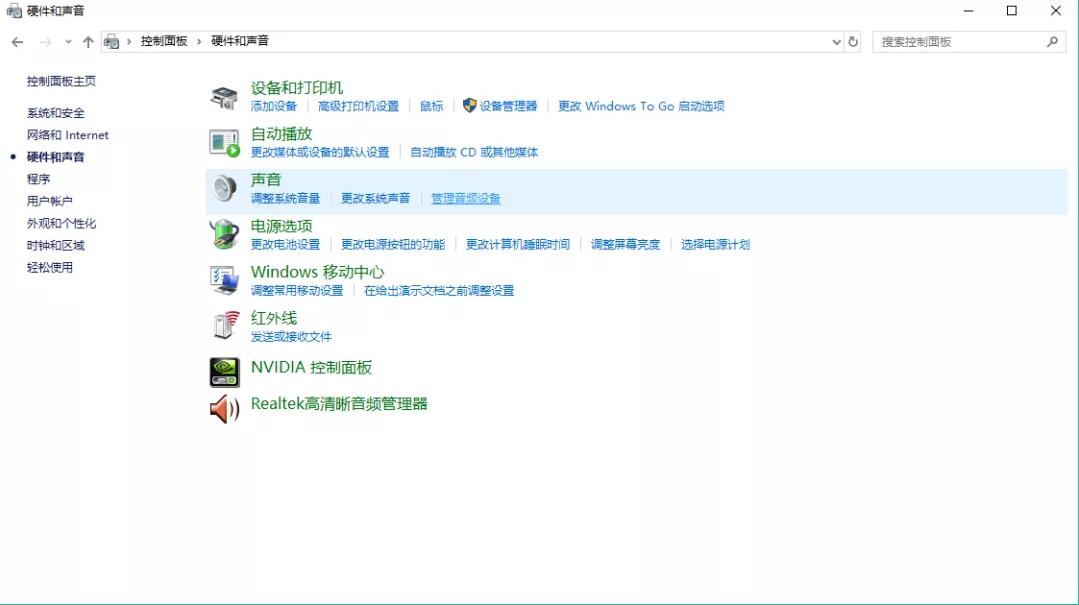This screenshot has width=1079, height=605.
Task: Select 系统和安全 in the sidebar
Action: [56, 113]
